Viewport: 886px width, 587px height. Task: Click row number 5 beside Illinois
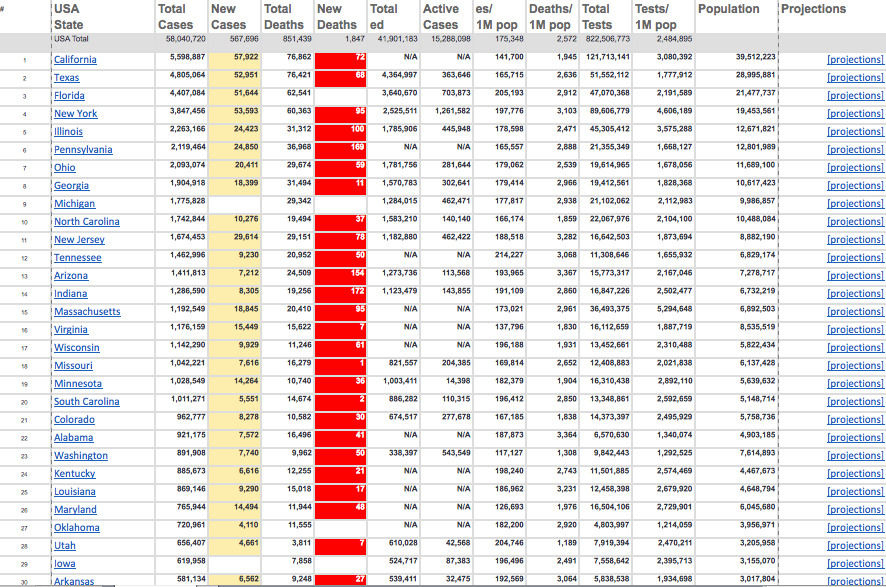coord(23,131)
